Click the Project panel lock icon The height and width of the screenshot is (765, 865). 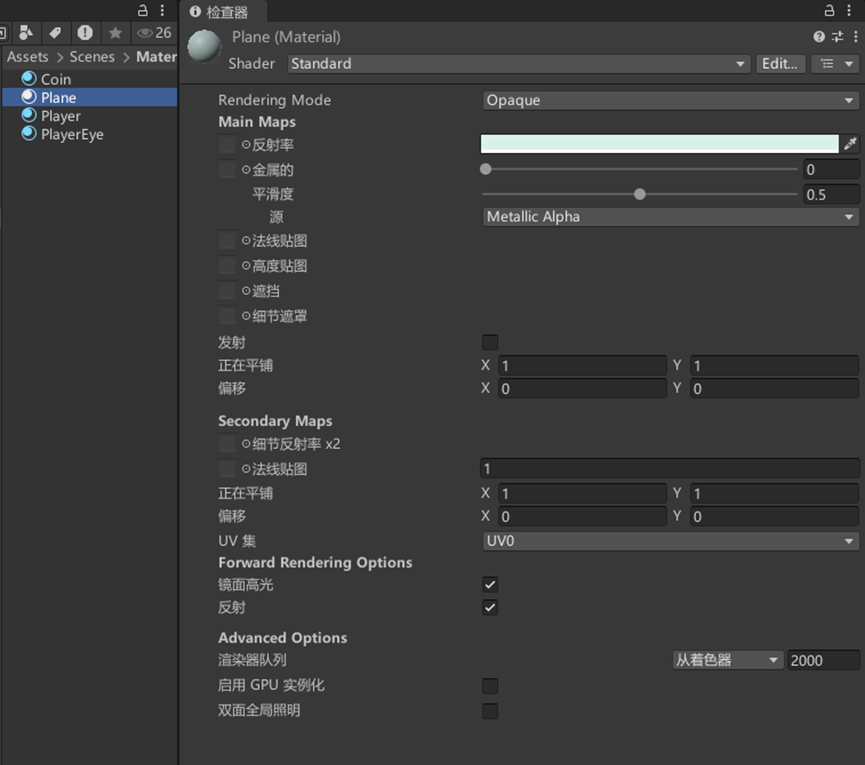(142, 10)
